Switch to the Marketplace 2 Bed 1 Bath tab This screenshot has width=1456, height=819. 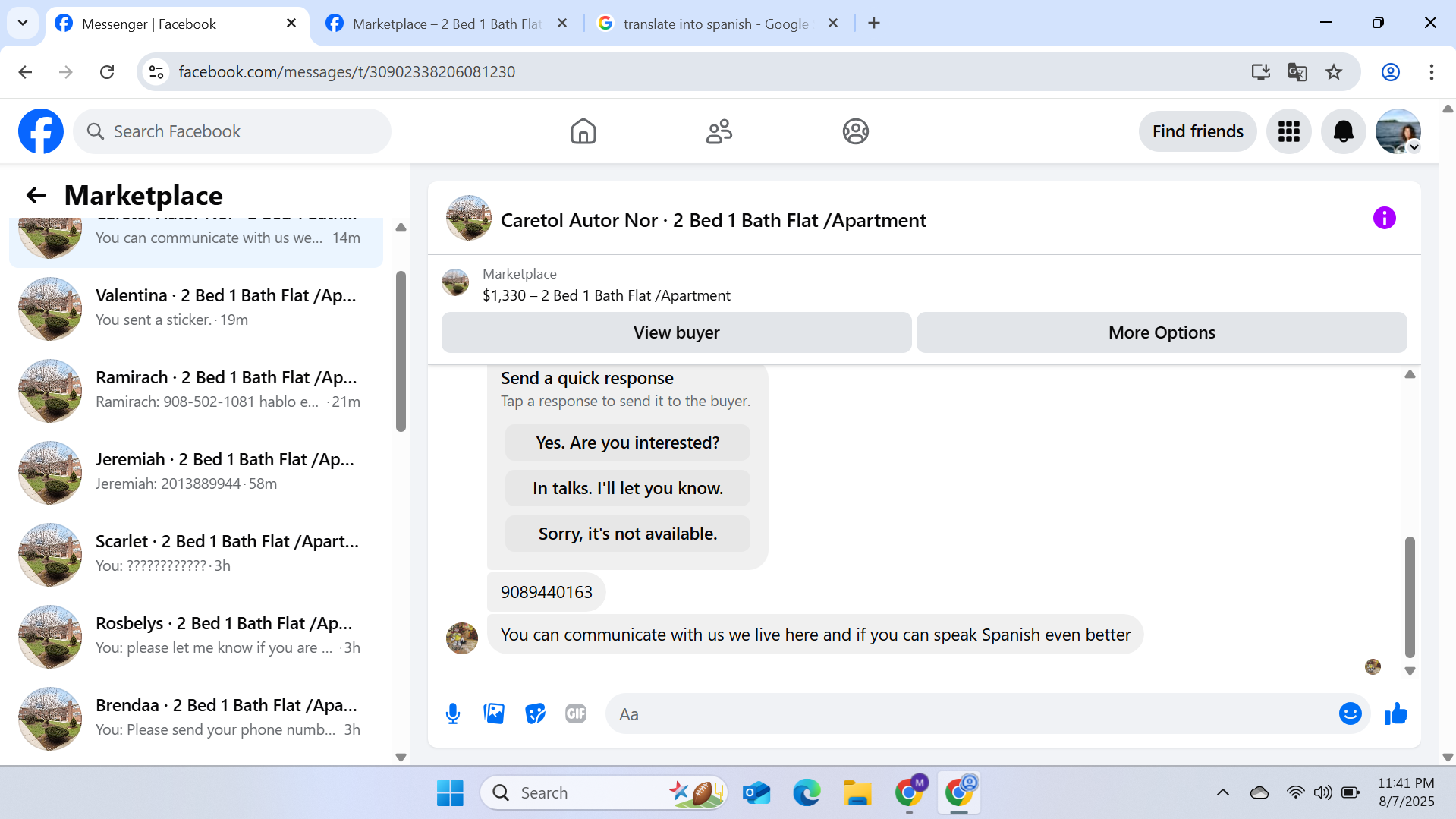click(446, 24)
